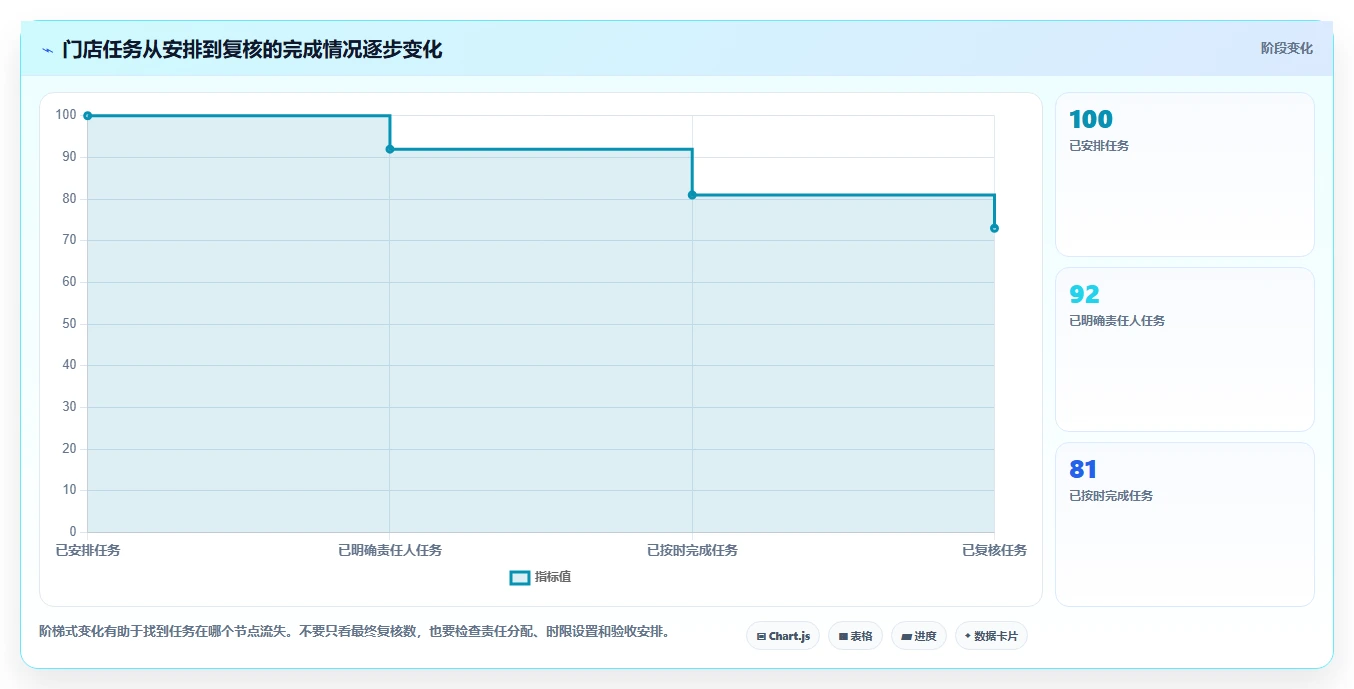Click the 表格 tag pill
Viewport: 1354px width, 689px height.
[x=855, y=636]
